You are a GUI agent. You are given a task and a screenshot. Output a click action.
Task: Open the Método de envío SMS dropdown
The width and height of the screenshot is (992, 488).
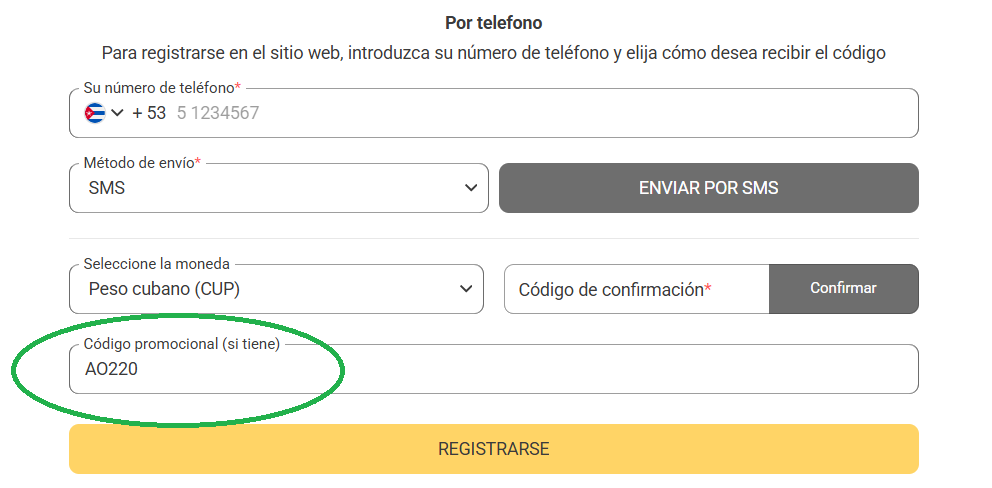tap(279, 188)
